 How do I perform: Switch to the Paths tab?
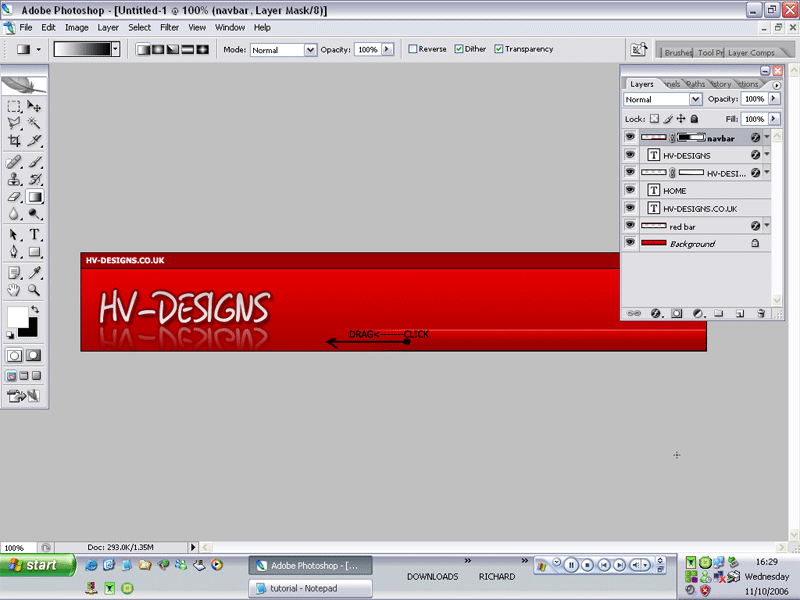[x=695, y=84]
